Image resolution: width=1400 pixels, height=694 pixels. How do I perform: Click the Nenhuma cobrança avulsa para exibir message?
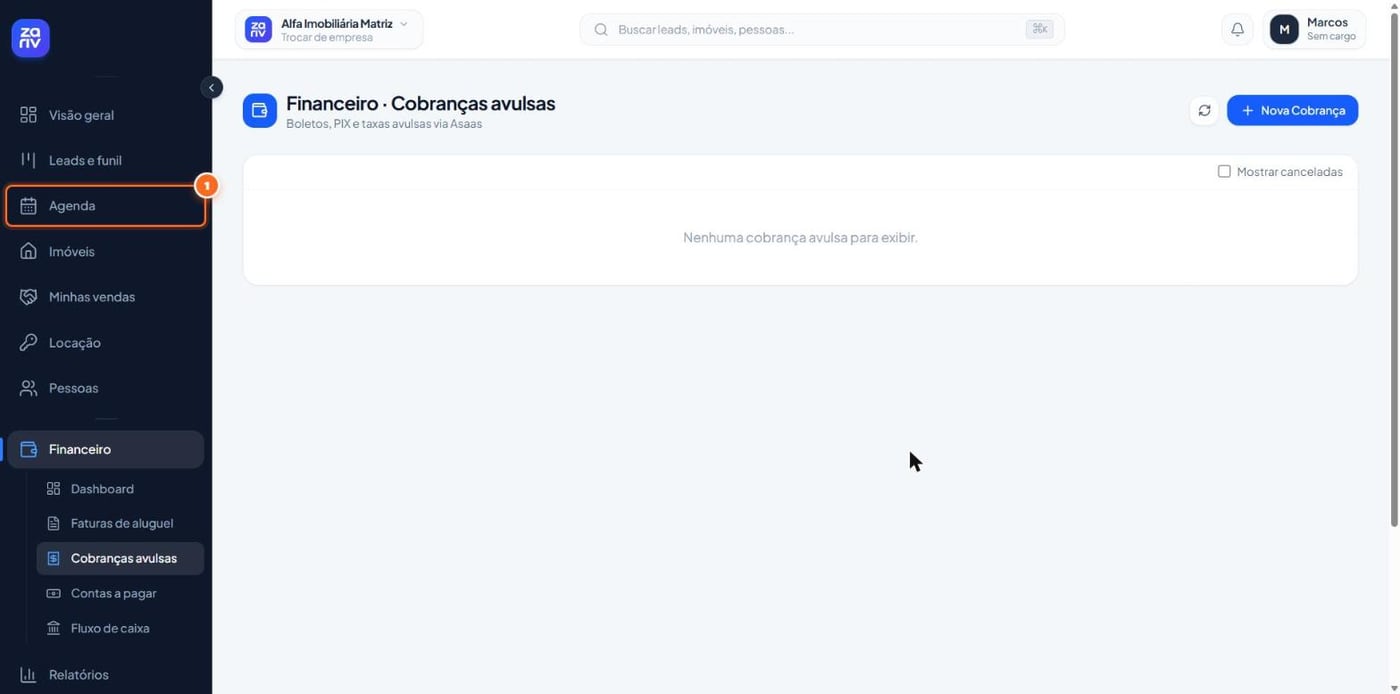pyautogui.click(x=800, y=237)
